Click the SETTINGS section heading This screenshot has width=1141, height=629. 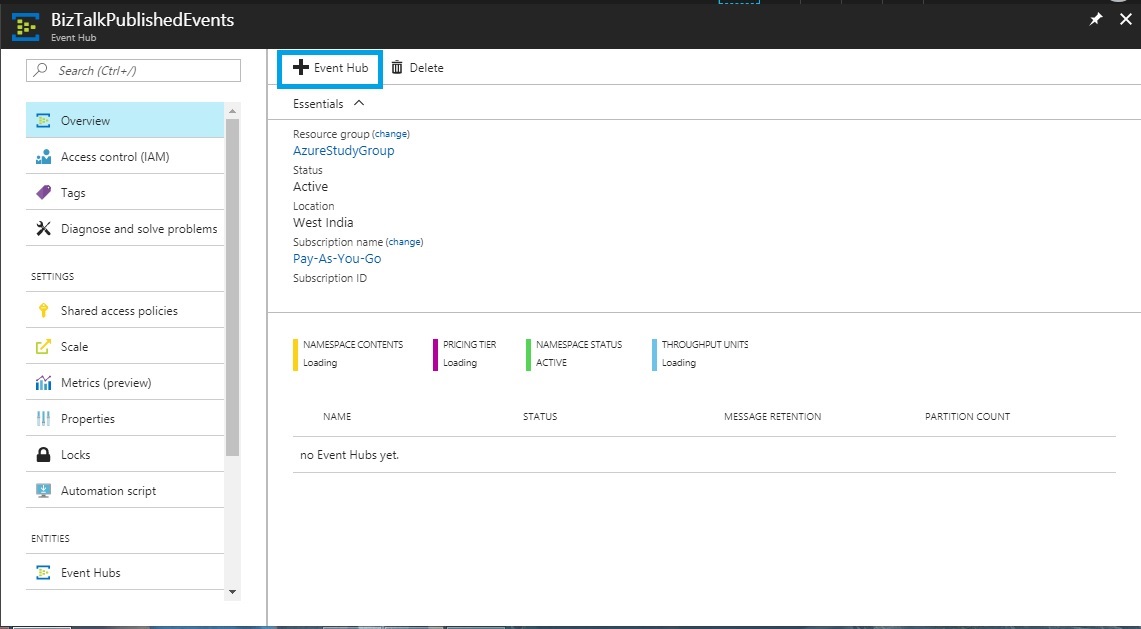(x=52, y=277)
